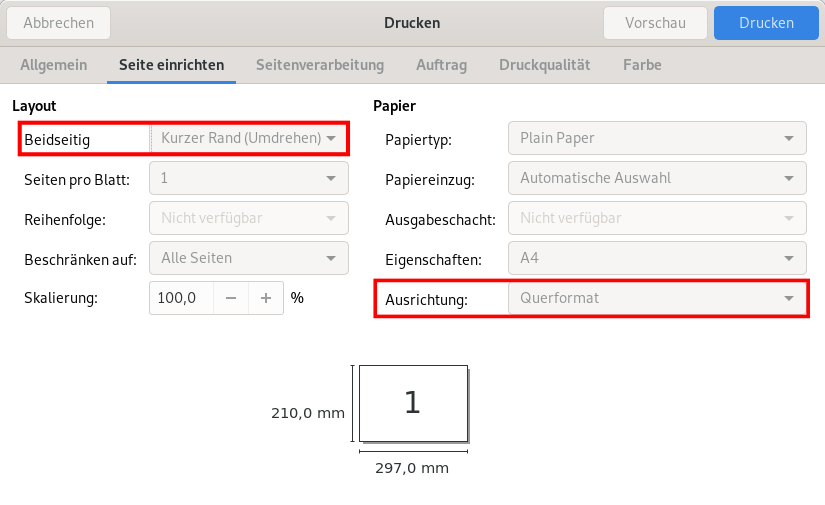Image resolution: width=825 pixels, height=505 pixels.
Task: Change the Ausrichtung dropdown from Querformat
Action: (x=656, y=298)
